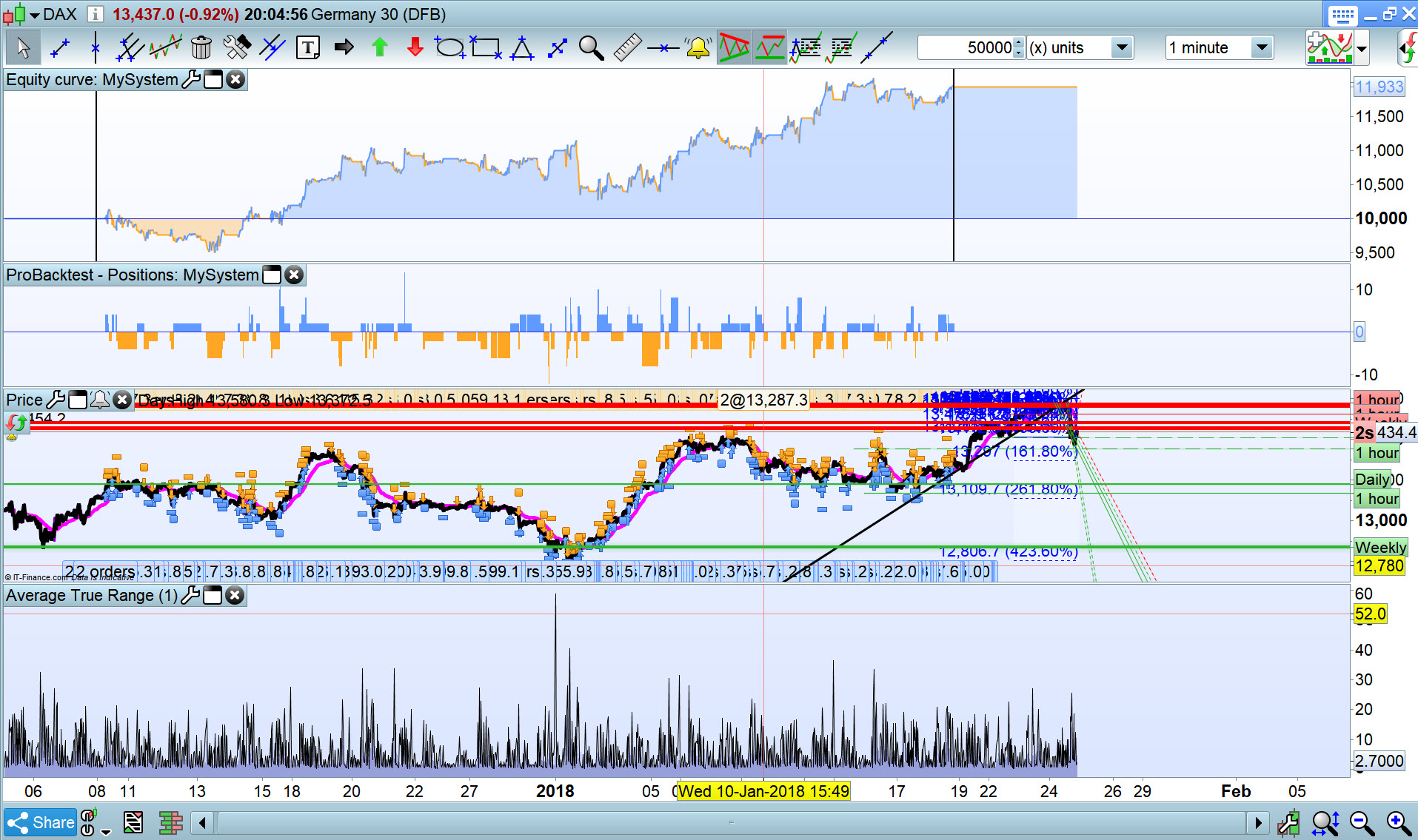Click the alert bell icon

(x=698, y=48)
